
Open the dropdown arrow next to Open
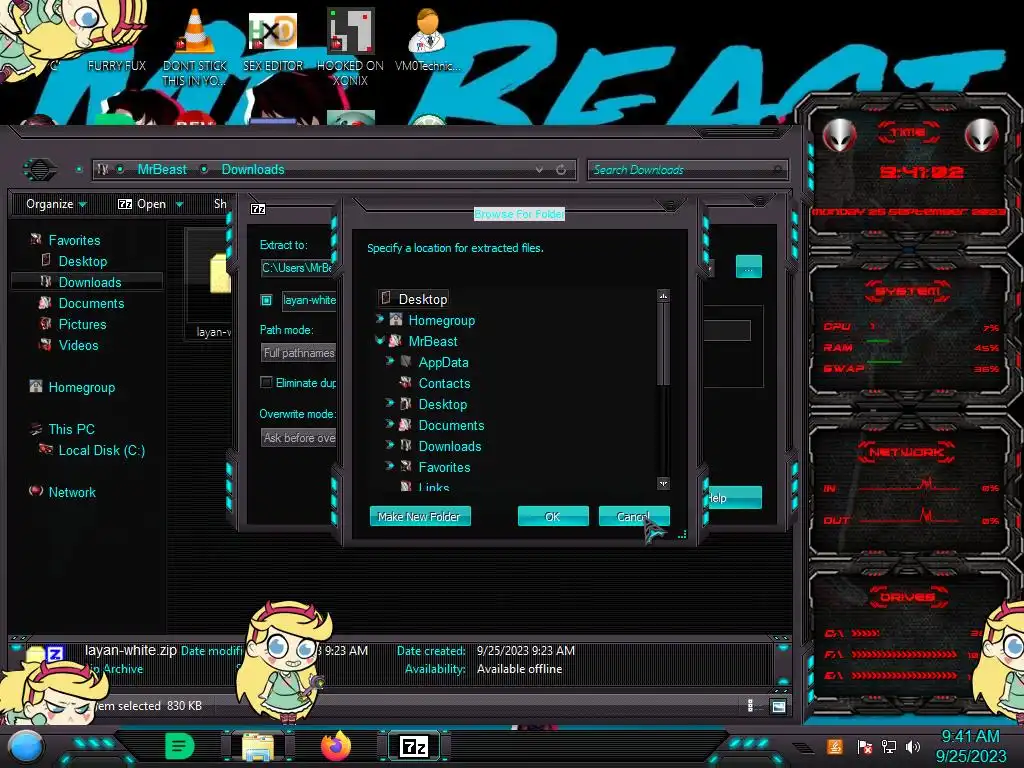[180, 204]
